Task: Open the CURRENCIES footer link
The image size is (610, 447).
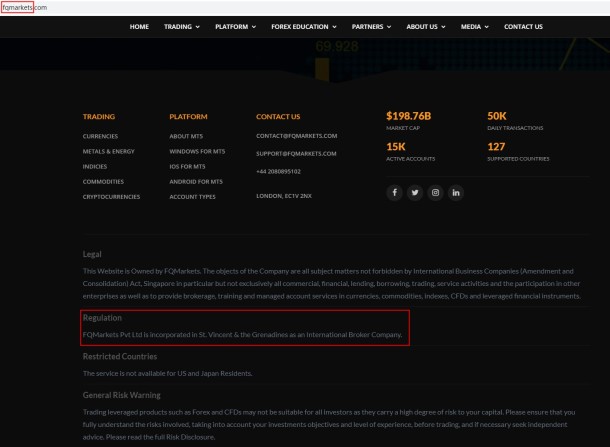Action: coord(100,136)
